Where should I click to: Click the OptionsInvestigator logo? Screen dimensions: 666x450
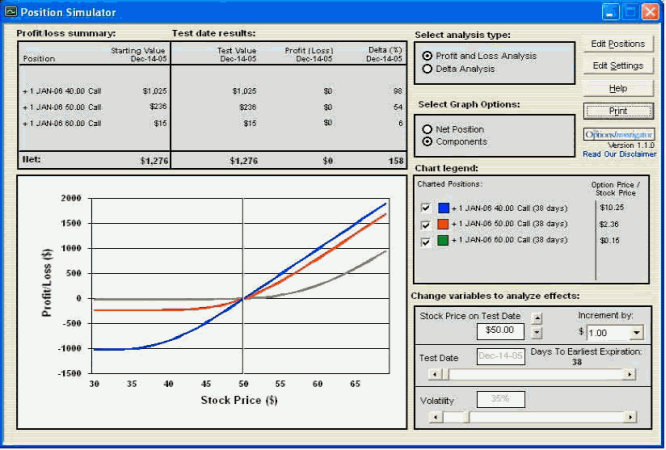click(619, 133)
